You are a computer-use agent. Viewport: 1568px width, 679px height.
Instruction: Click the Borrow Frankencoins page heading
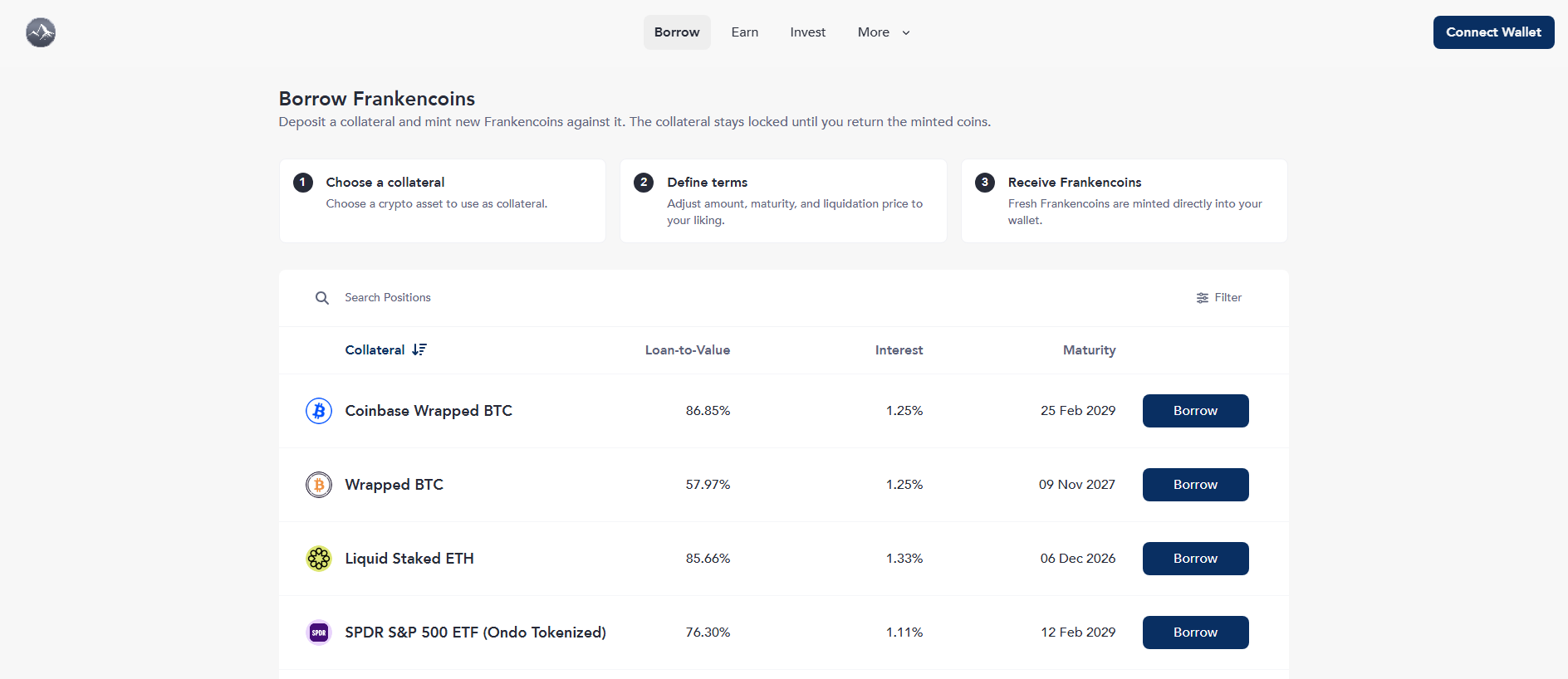(x=377, y=99)
